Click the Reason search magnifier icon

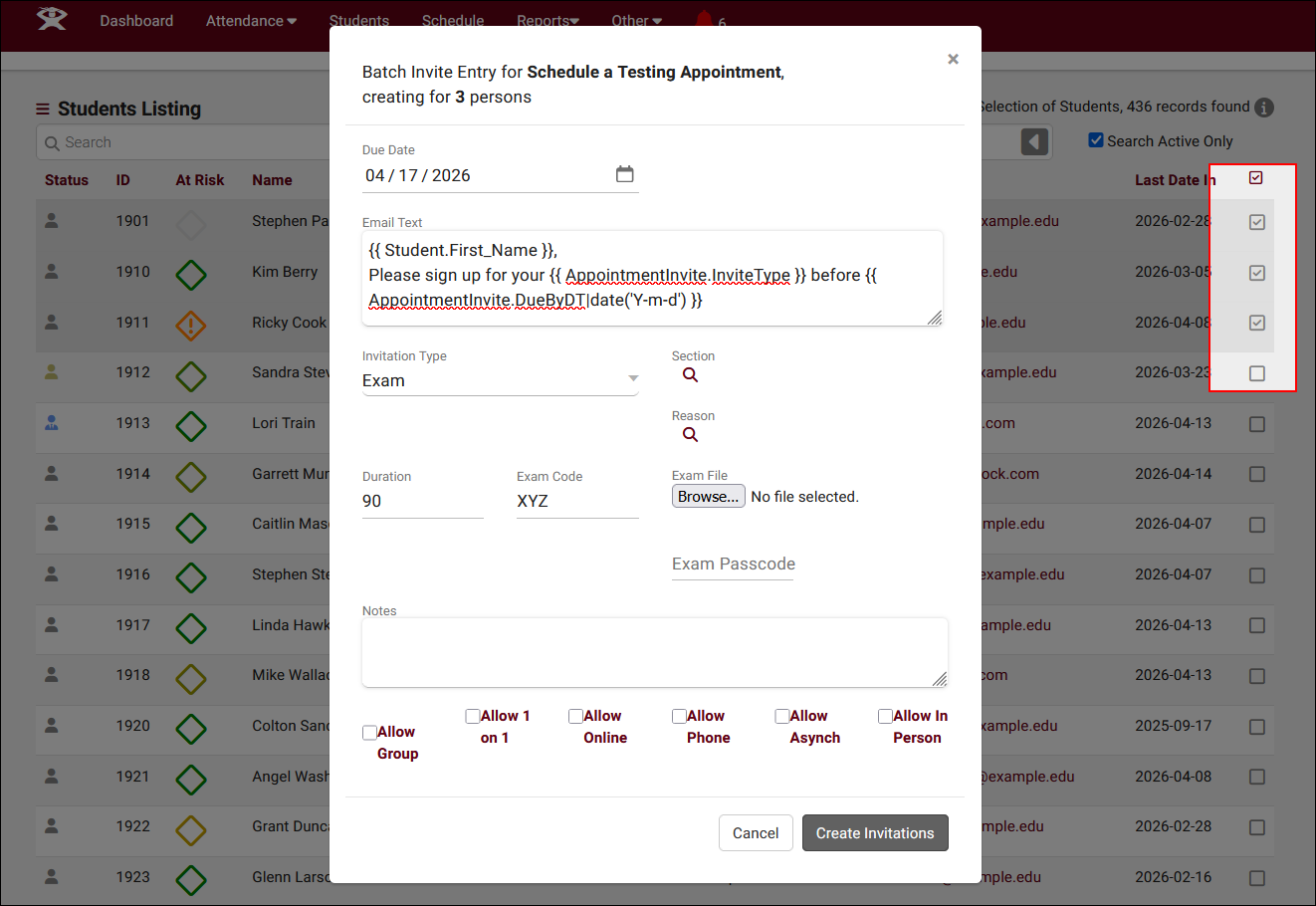tap(690, 435)
